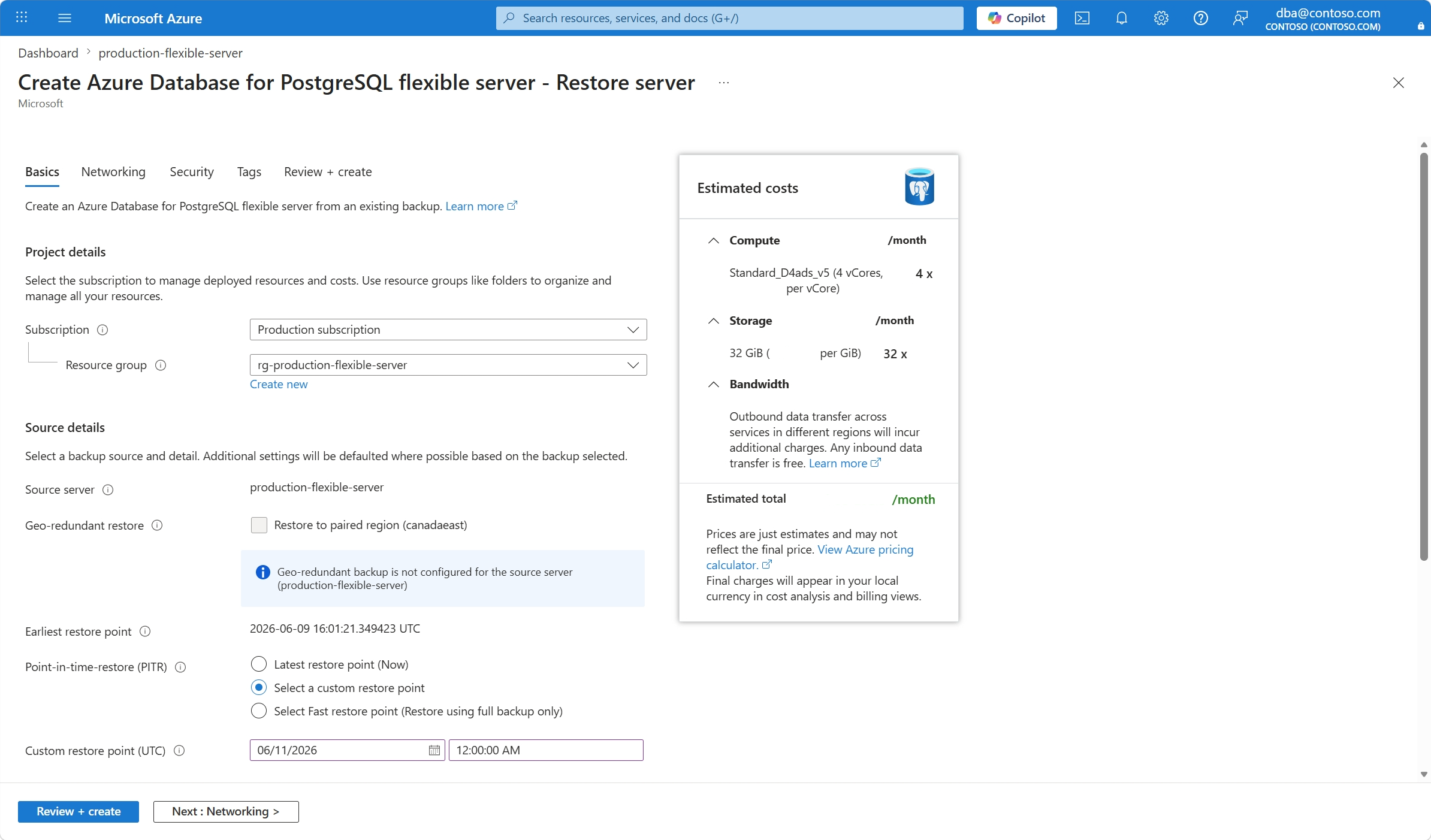Open the date picker calendar icon
Screen dimensions: 1431x840
(434, 750)
